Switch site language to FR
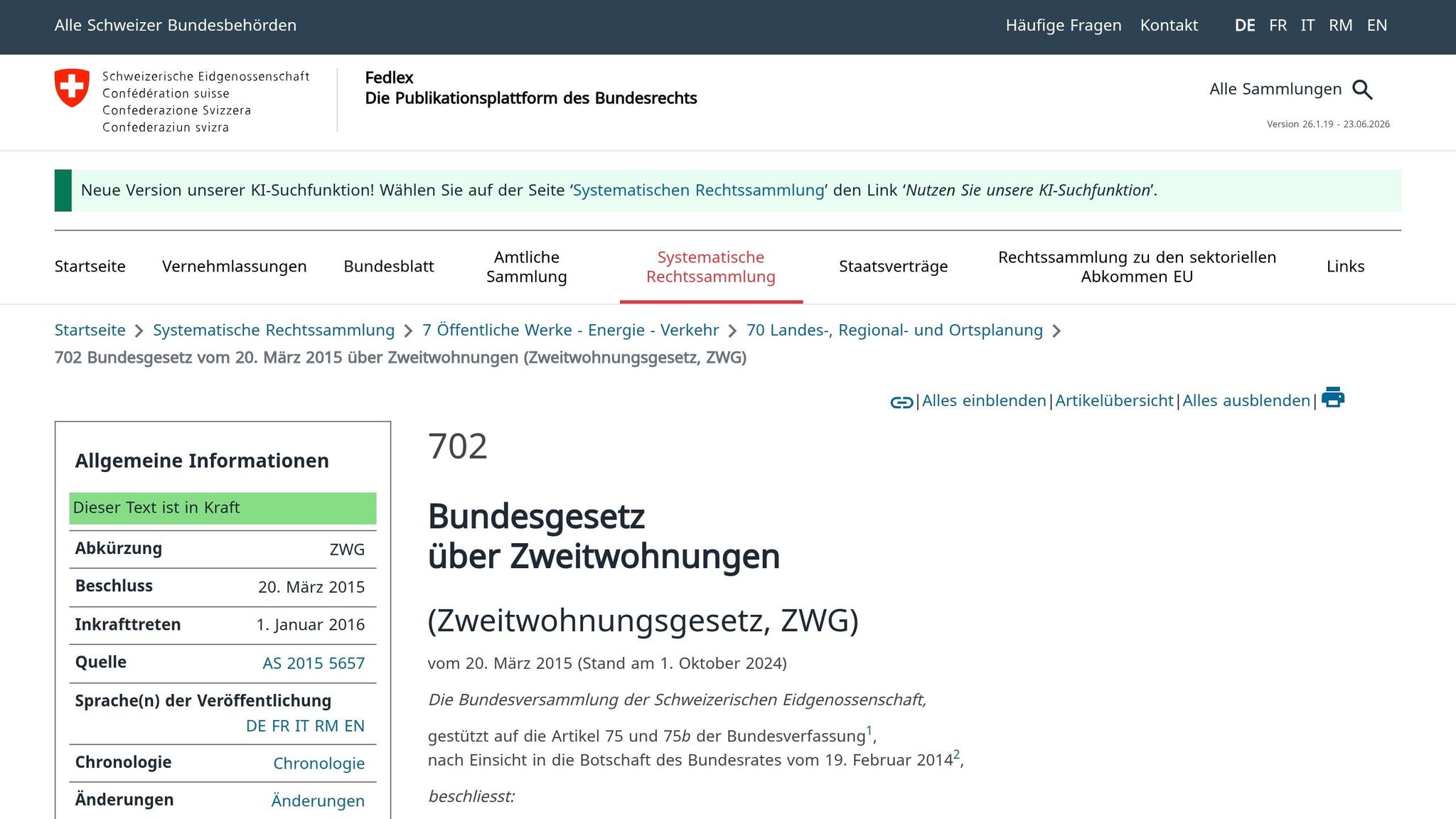The width and height of the screenshot is (1456, 819). pyautogui.click(x=1278, y=26)
